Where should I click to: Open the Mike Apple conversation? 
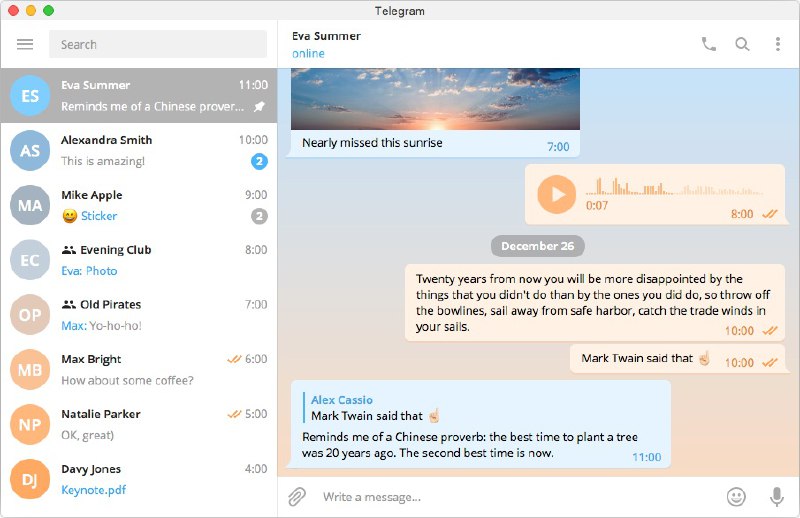[x=139, y=205]
